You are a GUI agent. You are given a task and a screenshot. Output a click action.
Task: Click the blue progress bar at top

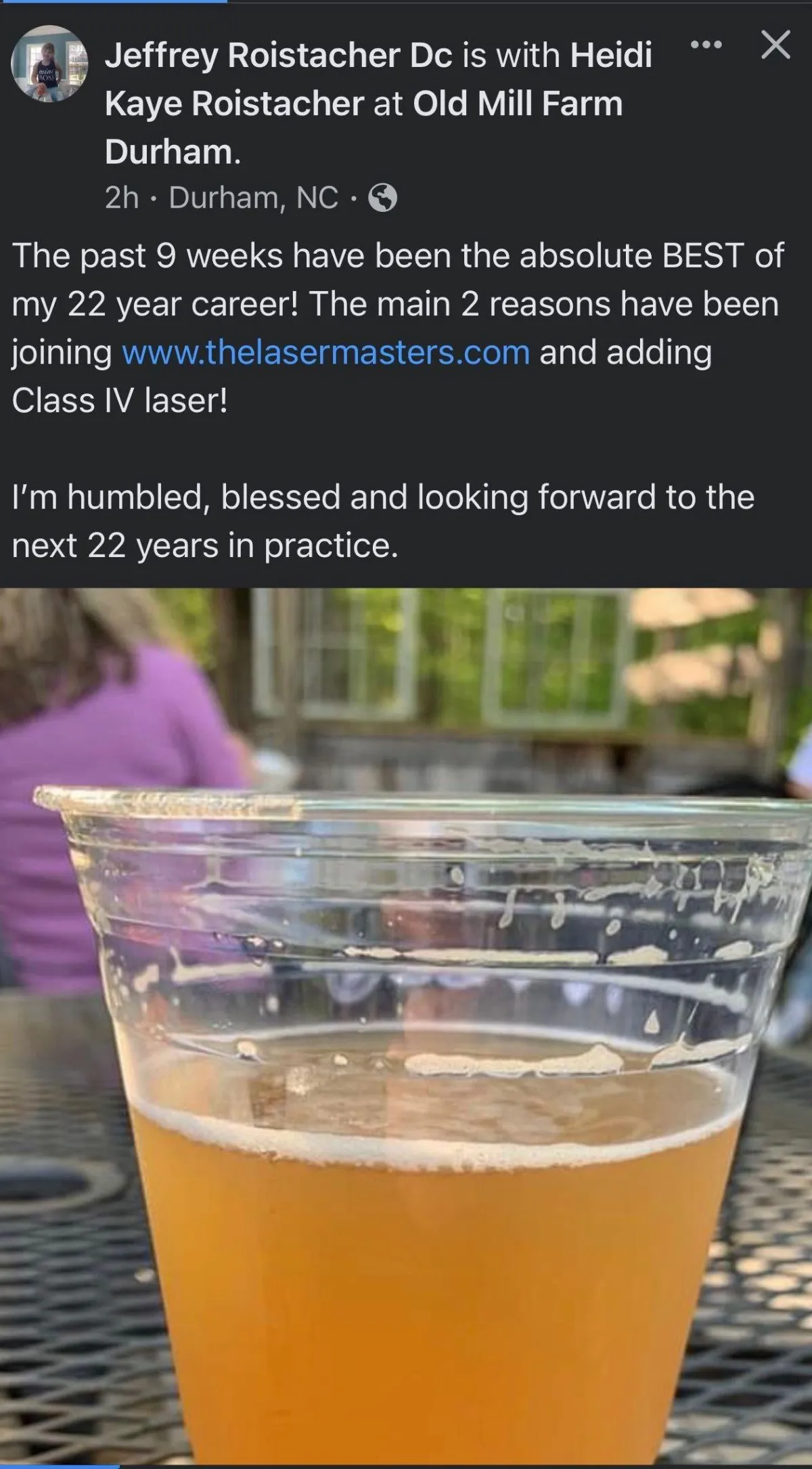(x=114, y=1)
